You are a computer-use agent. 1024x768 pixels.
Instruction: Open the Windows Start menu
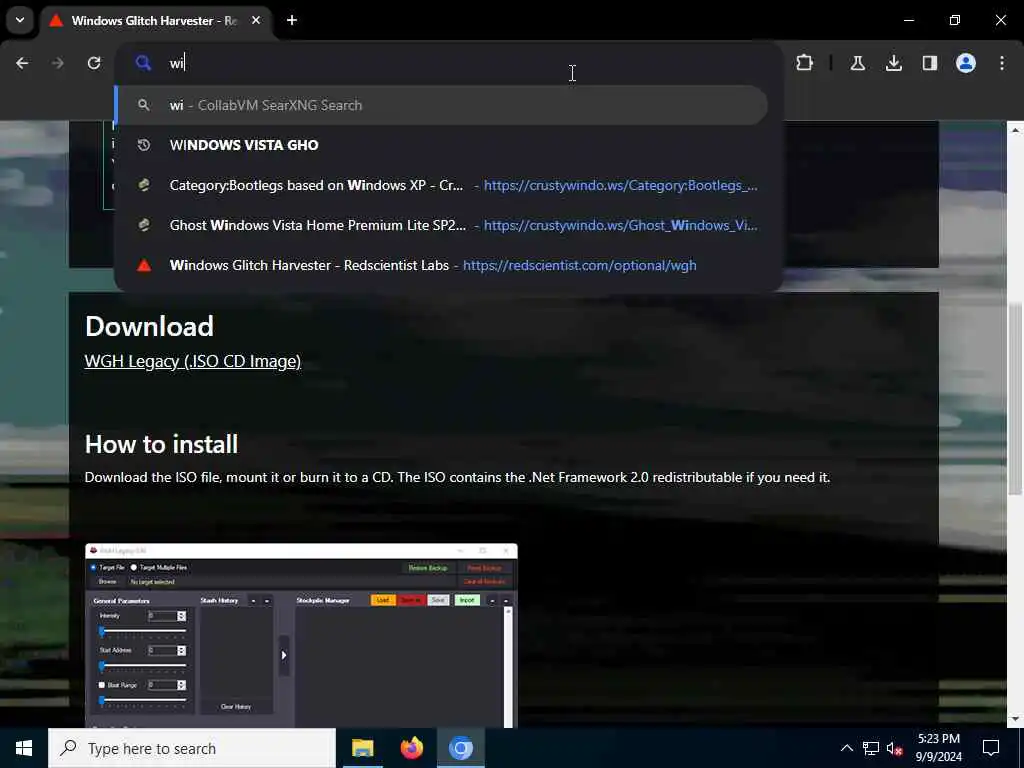(24, 748)
